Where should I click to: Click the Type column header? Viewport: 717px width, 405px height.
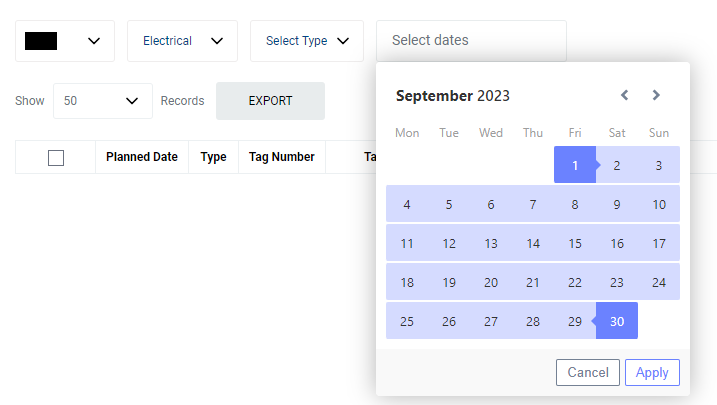[213, 157]
